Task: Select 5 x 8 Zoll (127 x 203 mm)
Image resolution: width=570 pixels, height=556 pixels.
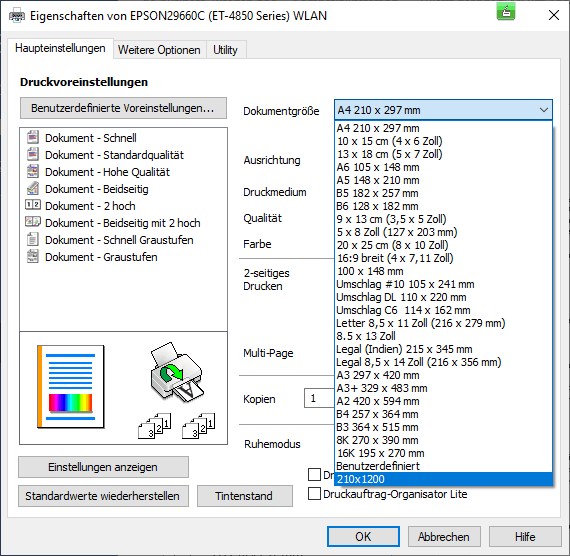Action: point(443,232)
